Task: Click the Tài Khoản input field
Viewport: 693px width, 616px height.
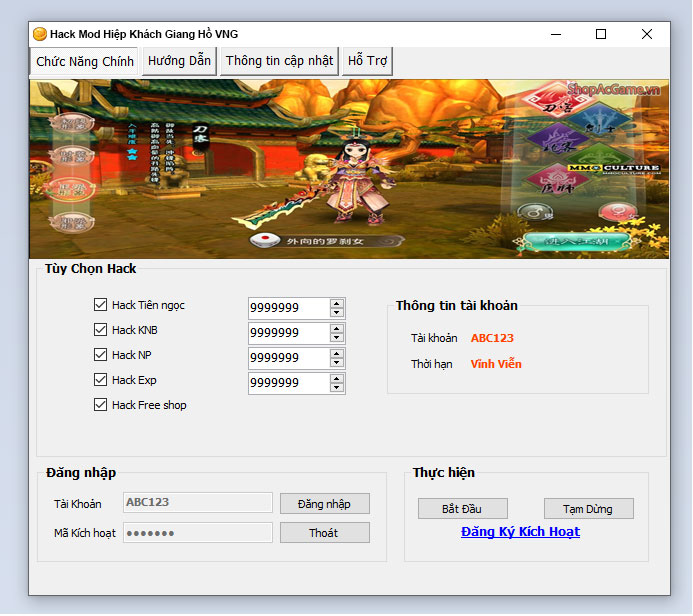Action: [198, 503]
